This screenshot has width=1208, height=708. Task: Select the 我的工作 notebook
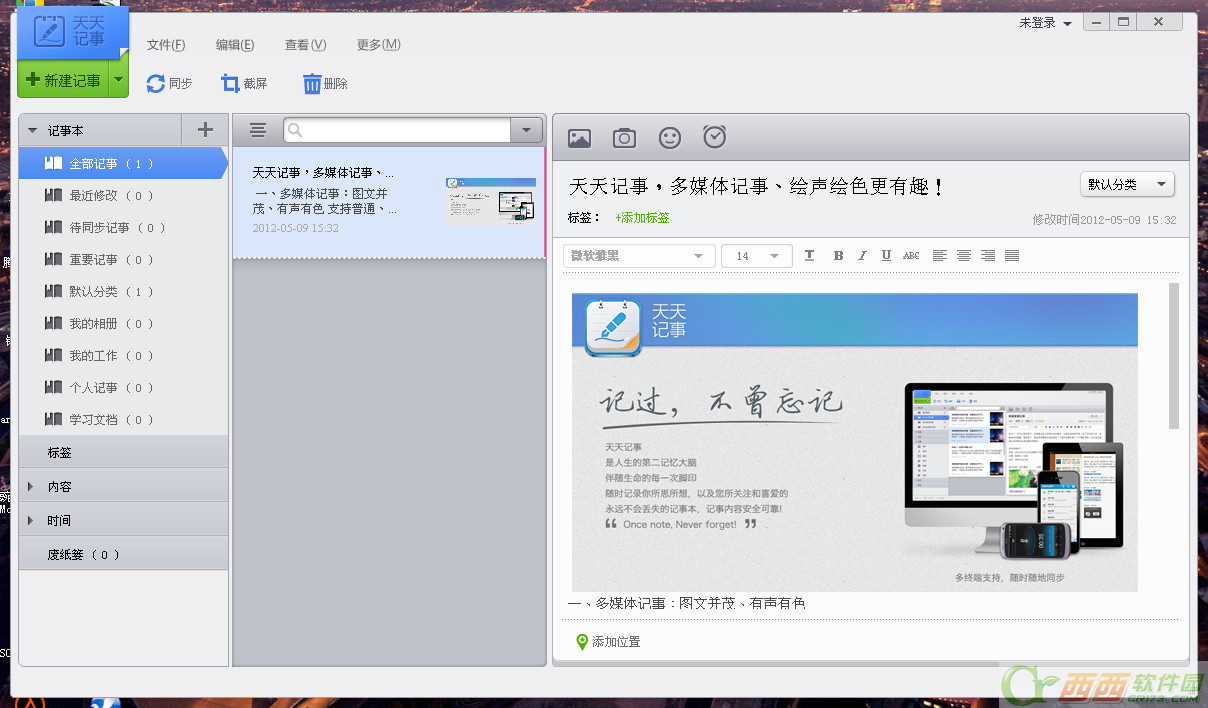(123, 356)
